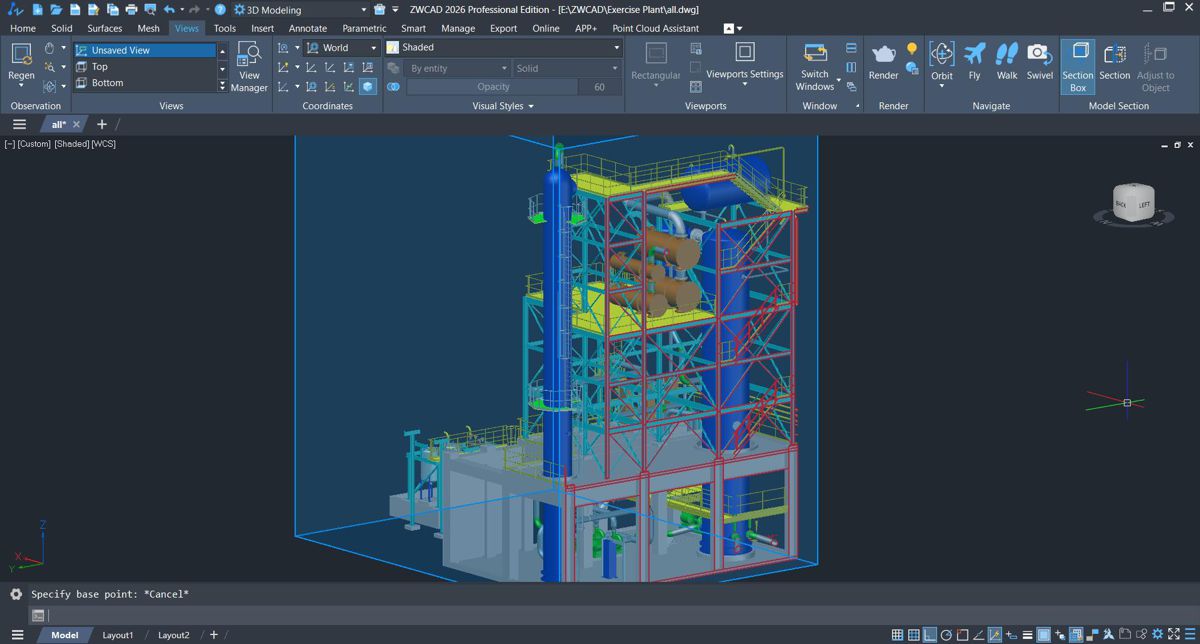The image size is (1200, 644).
Task: Click the Pan hand icon in Observation panel
Action: pos(49,48)
